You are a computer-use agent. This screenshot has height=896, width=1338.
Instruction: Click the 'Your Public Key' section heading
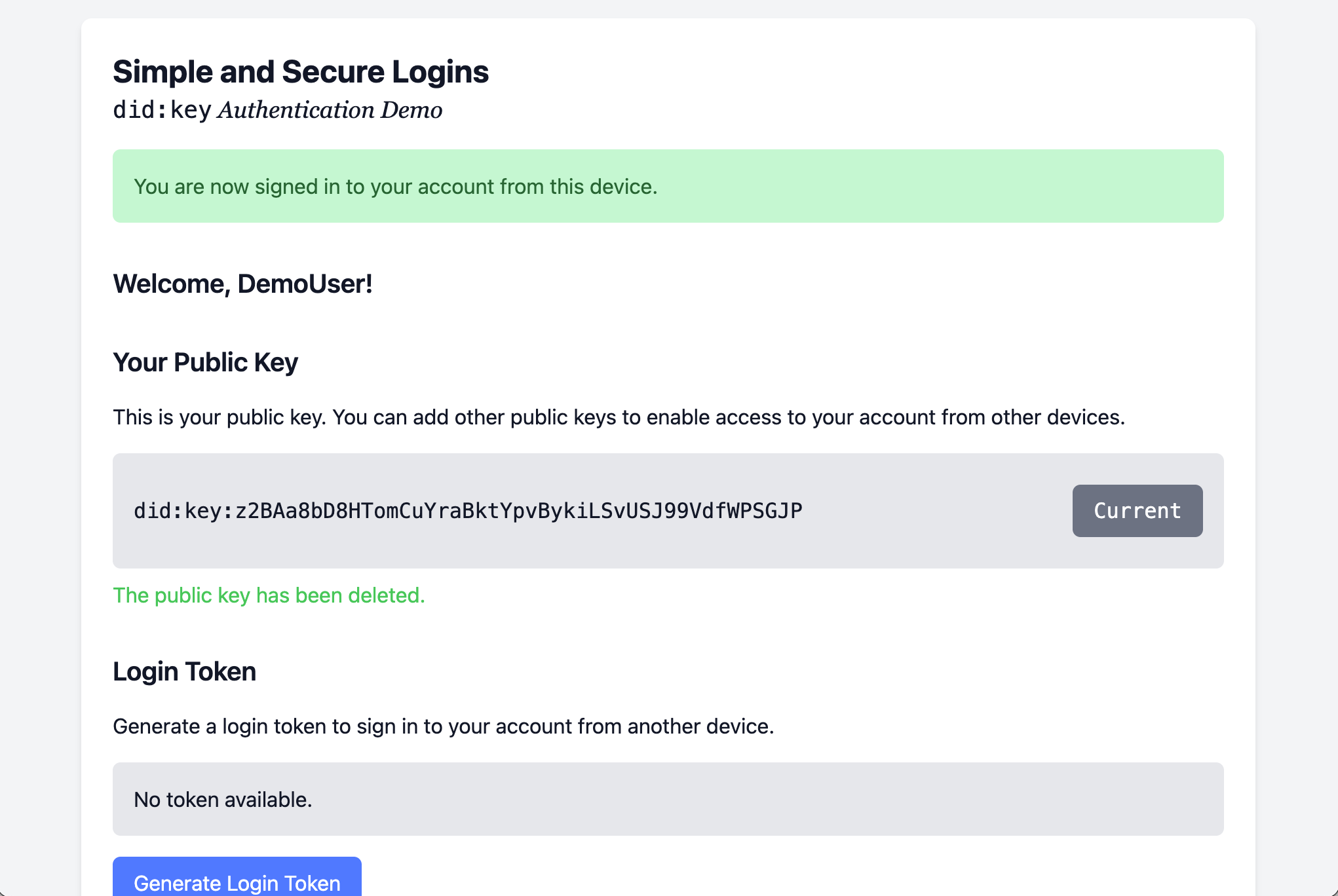(x=205, y=362)
